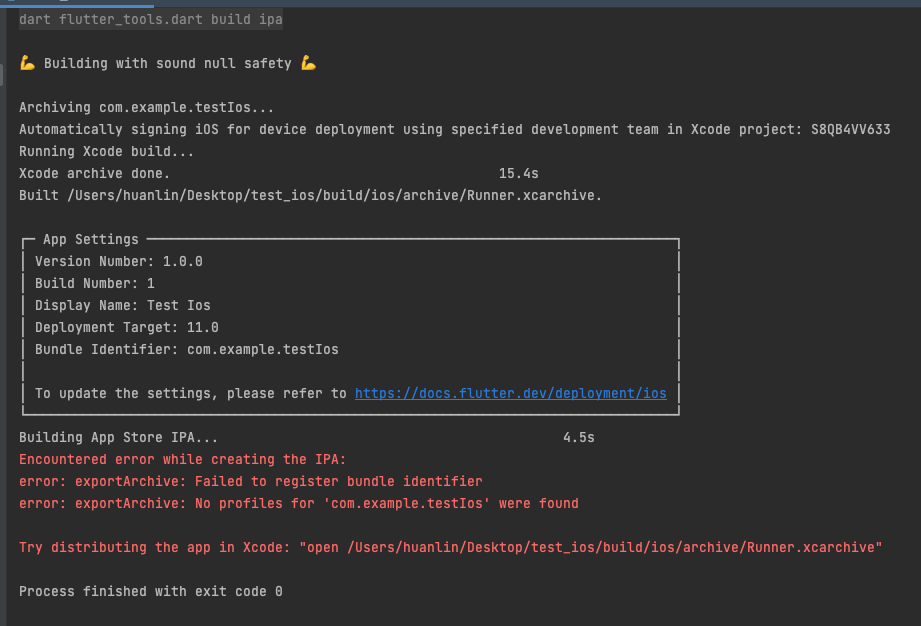921x626 pixels.
Task: Click the 'Process finished with exit code 0' line
Action: (150, 591)
